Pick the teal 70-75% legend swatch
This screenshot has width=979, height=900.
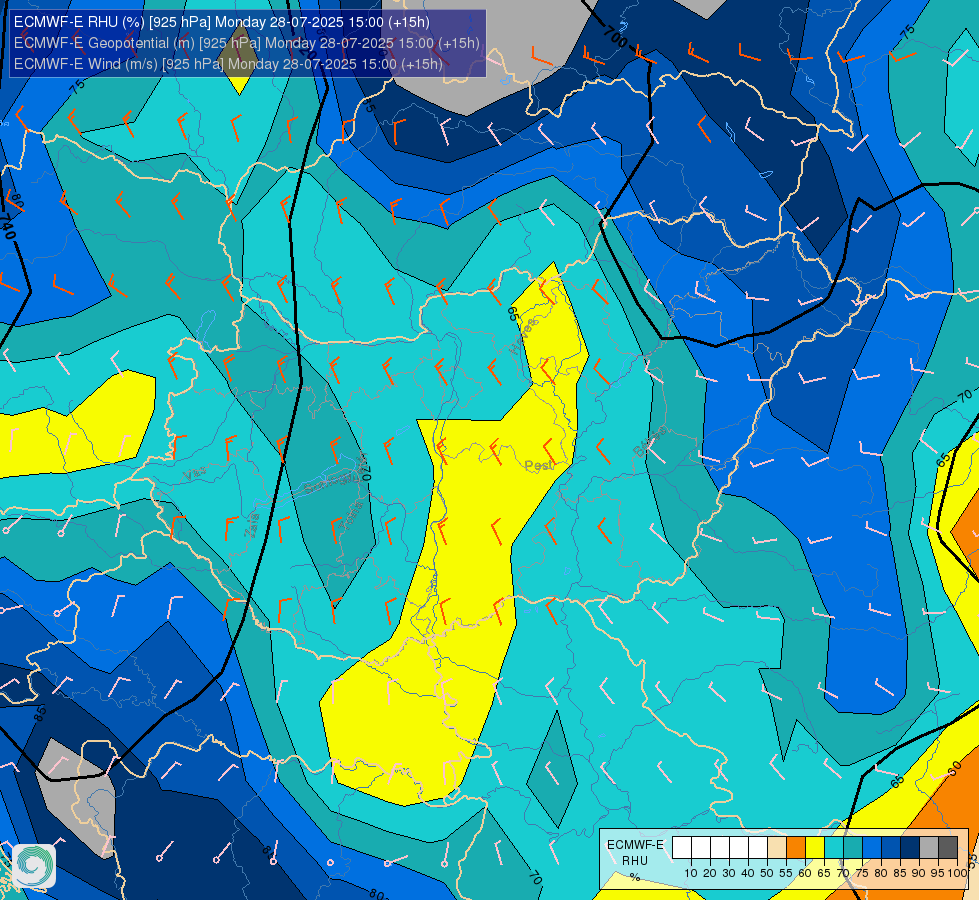coord(853,848)
